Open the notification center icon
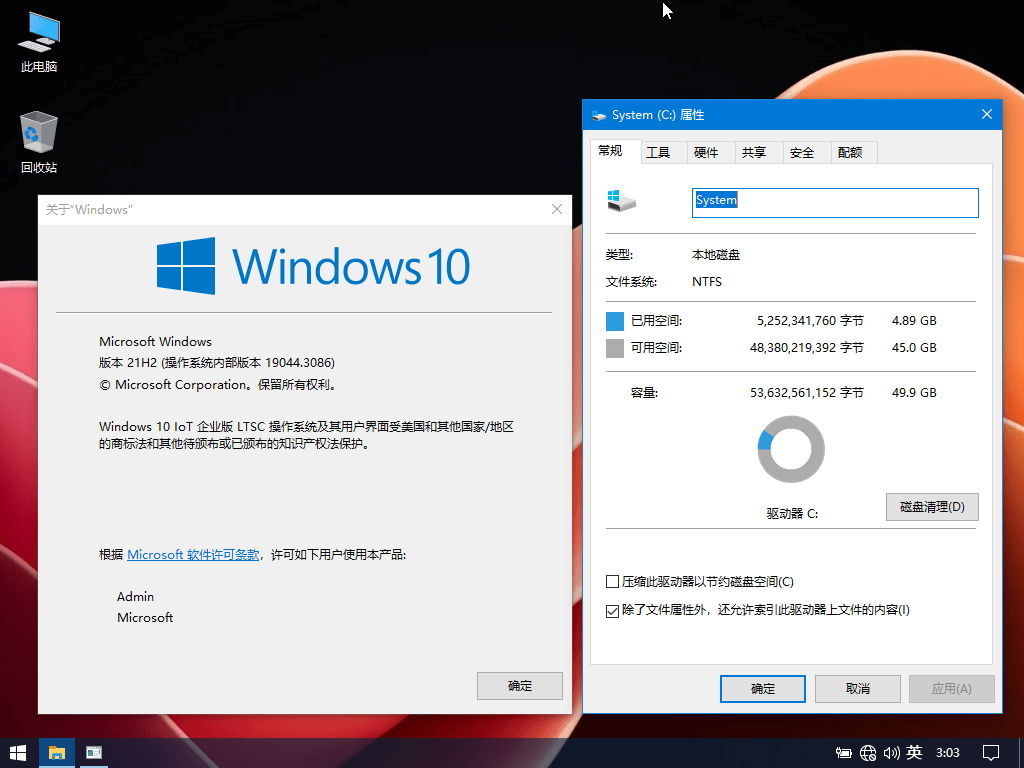Screen dimensions: 1024x768 tap(991, 753)
